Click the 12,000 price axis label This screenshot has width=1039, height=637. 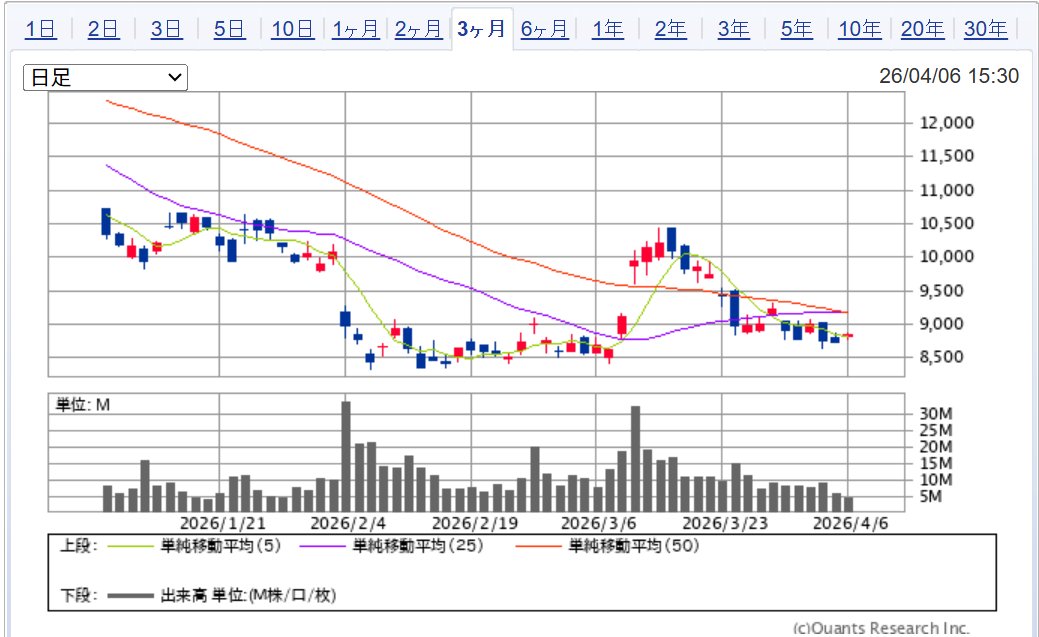947,123
